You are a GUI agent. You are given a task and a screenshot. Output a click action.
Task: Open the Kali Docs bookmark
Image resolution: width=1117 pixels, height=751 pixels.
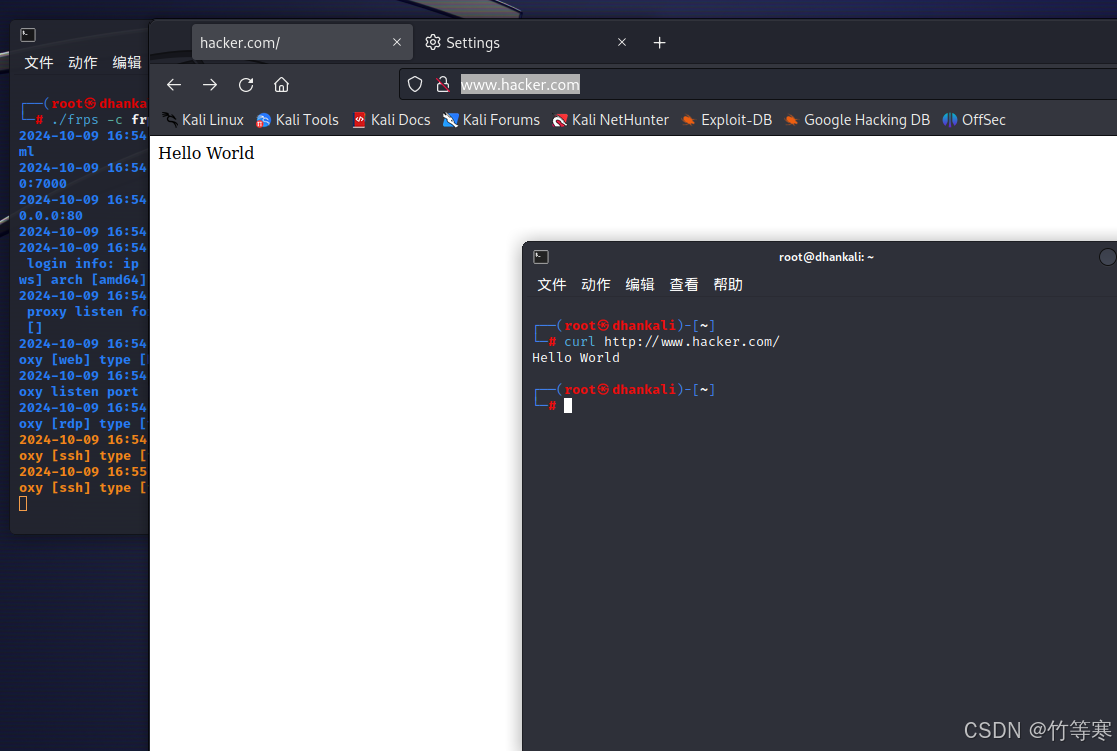tap(391, 120)
